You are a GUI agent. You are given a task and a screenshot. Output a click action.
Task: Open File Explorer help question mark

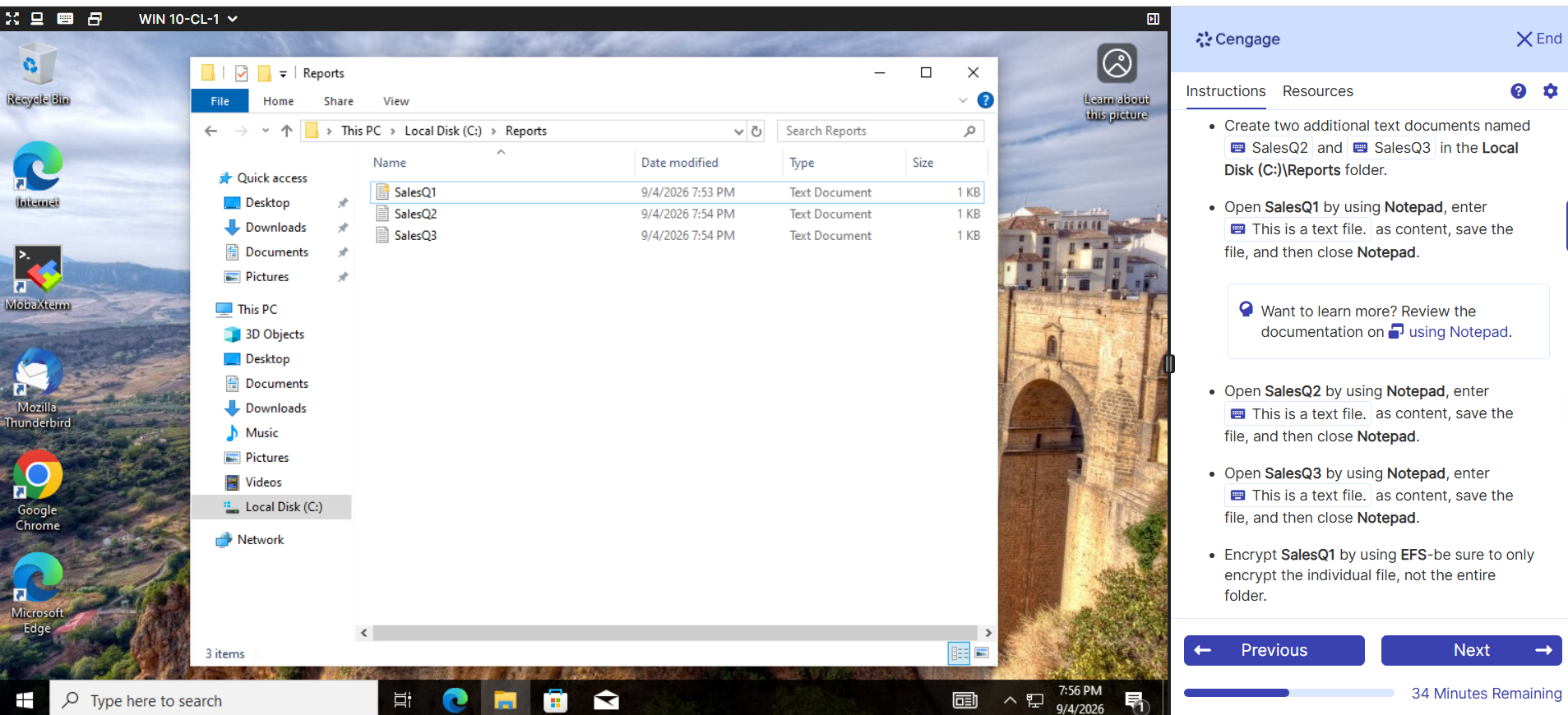[x=985, y=100]
